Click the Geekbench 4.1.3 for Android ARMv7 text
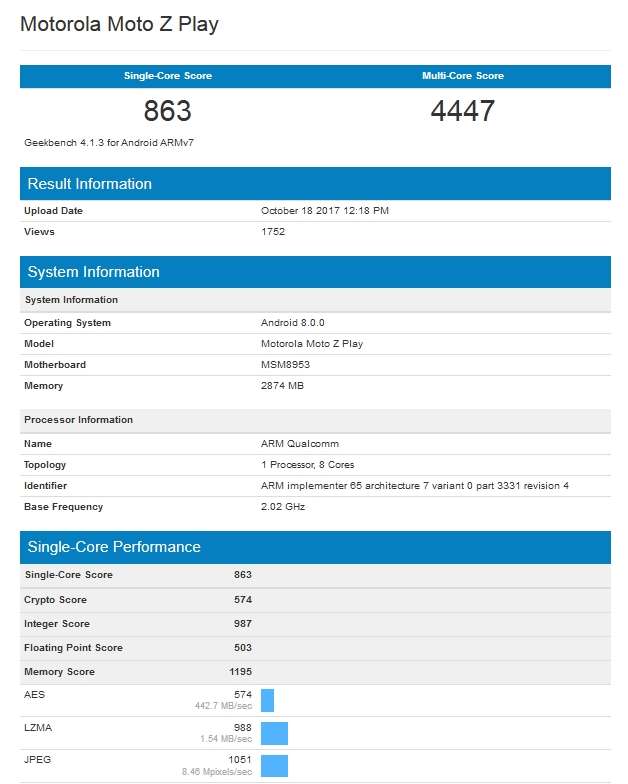This screenshot has width=628, height=784. (x=109, y=143)
